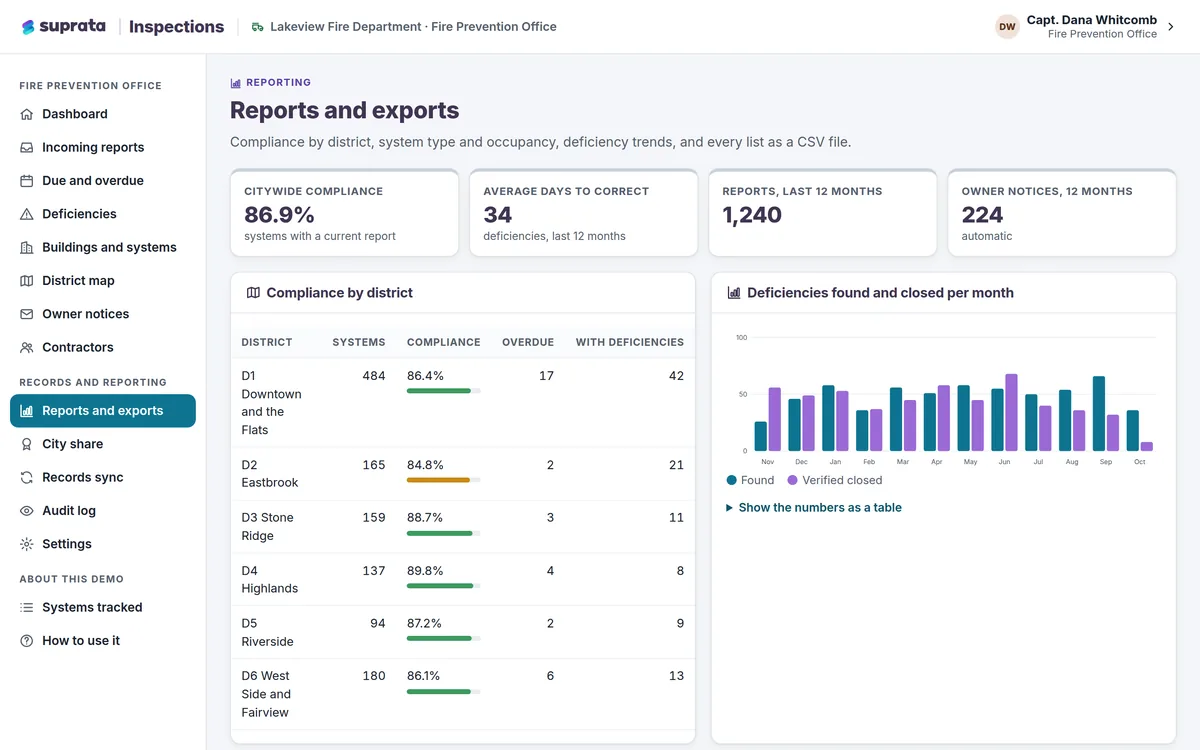Click the Records sync arrows icon

coord(27,477)
